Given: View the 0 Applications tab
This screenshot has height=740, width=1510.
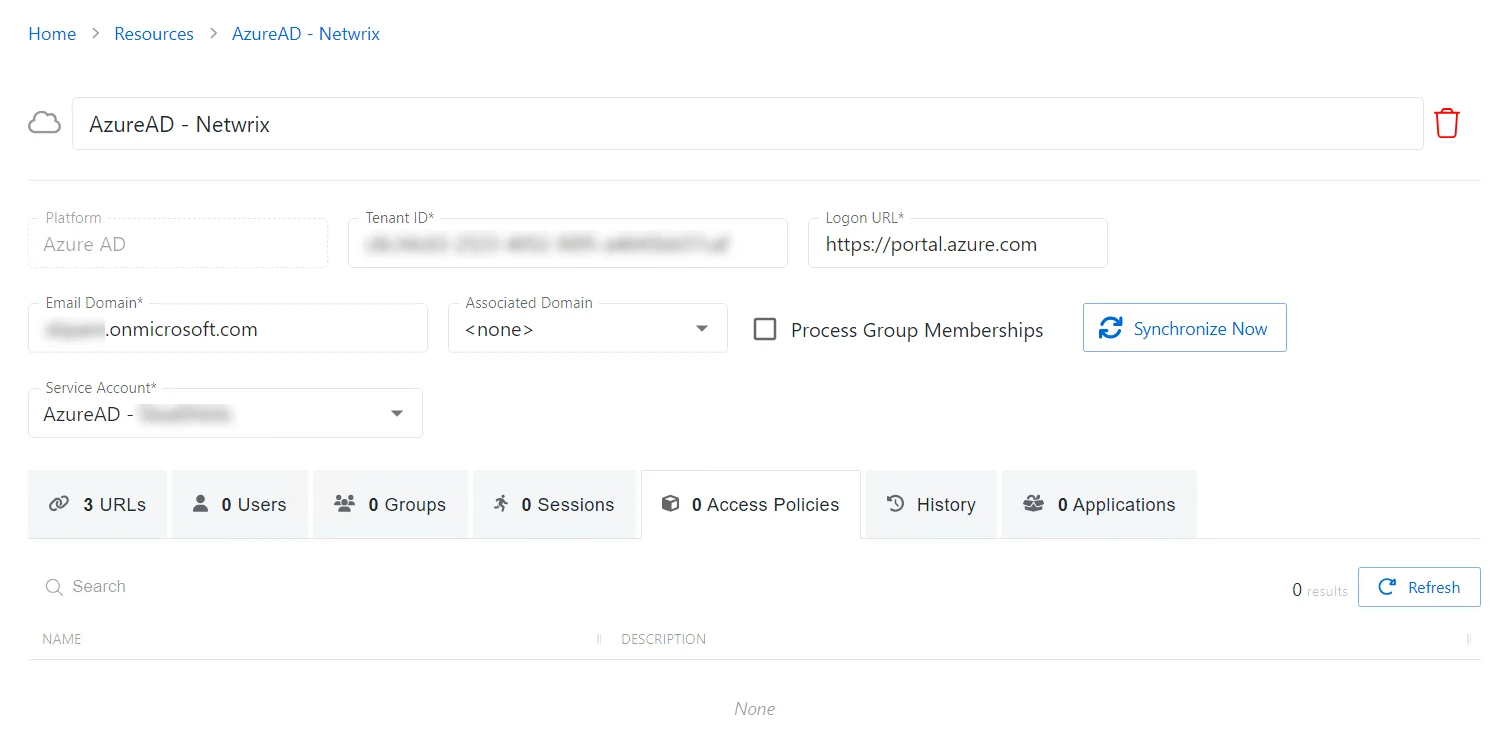Looking at the screenshot, I should [1099, 504].
